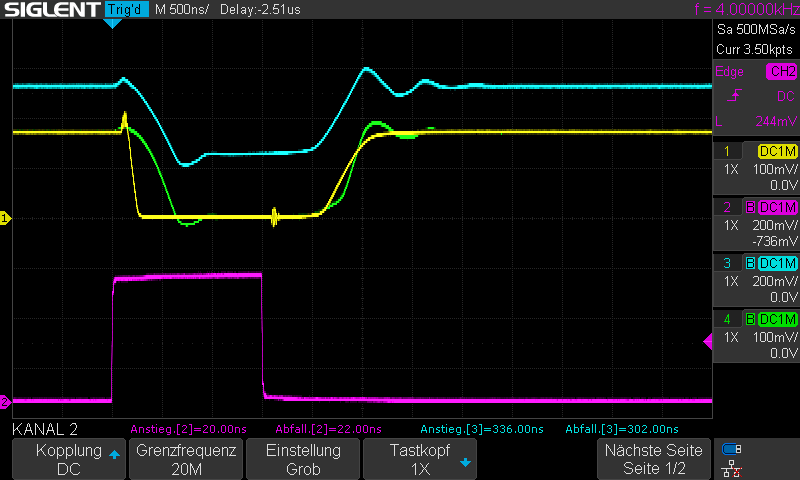Click the channel 1 yellow ground marker

pyautogui.click(x=5, y=218)
